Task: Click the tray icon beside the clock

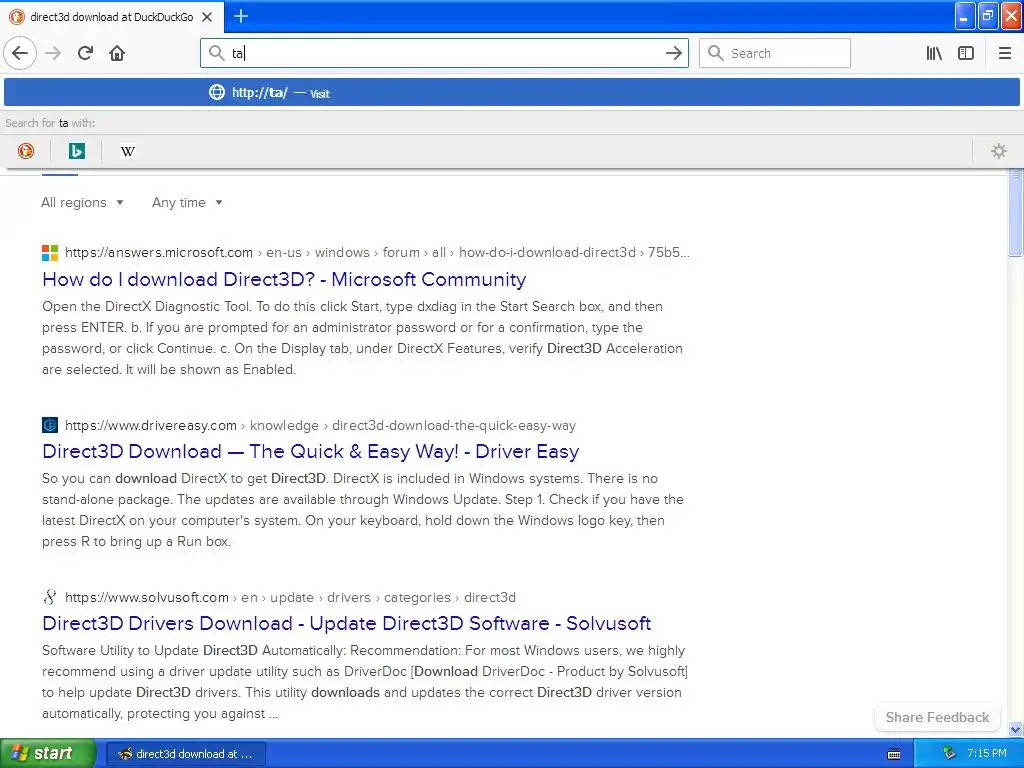Action: [950, 753]
